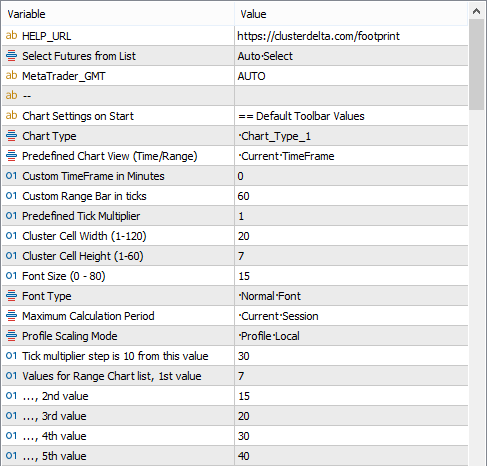This screenshot has width=487, height=466.
Task: Click the vertical scrollbar thumb
Action: (476, 65)
